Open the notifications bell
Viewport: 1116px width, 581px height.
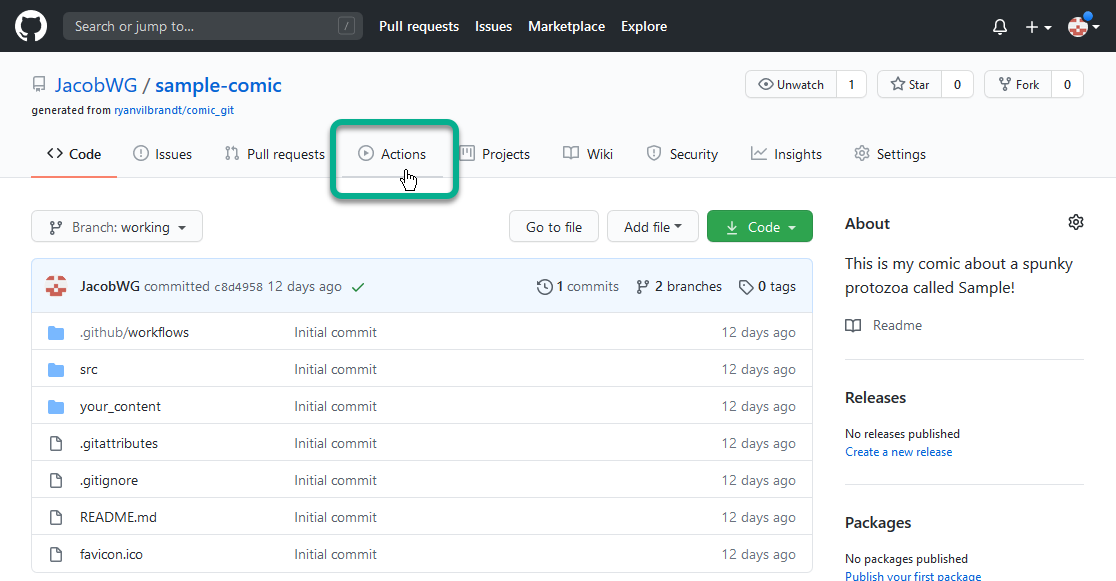click(999, 27)
